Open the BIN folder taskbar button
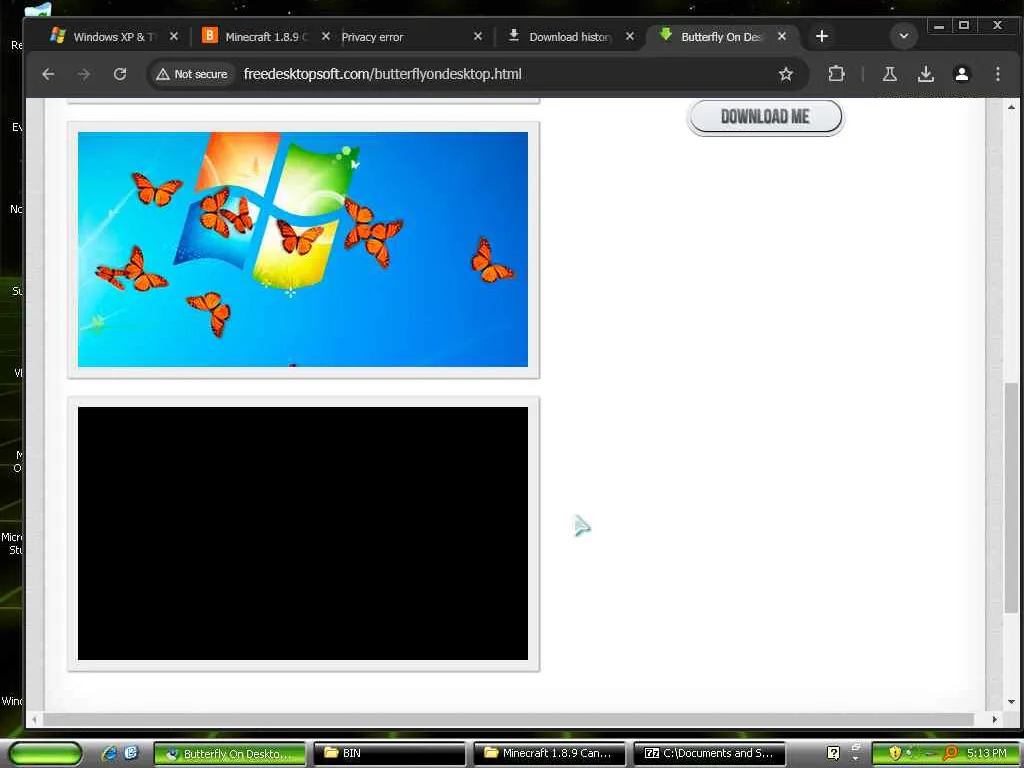The height and width of the screenshot is (768, 1024). (x=389, y=754)
